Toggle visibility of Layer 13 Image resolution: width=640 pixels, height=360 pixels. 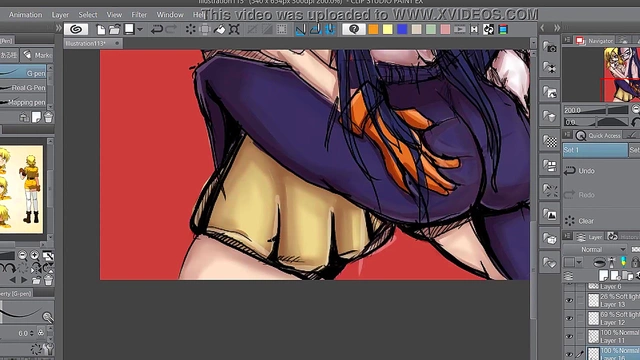[569, 301]
